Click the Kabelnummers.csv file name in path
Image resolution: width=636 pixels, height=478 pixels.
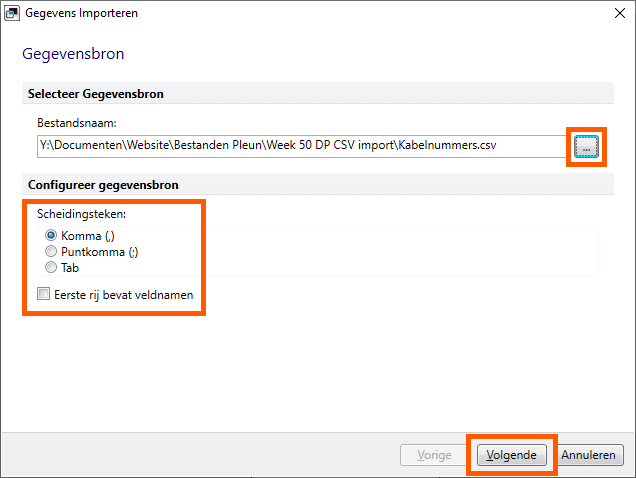[447, 145]
